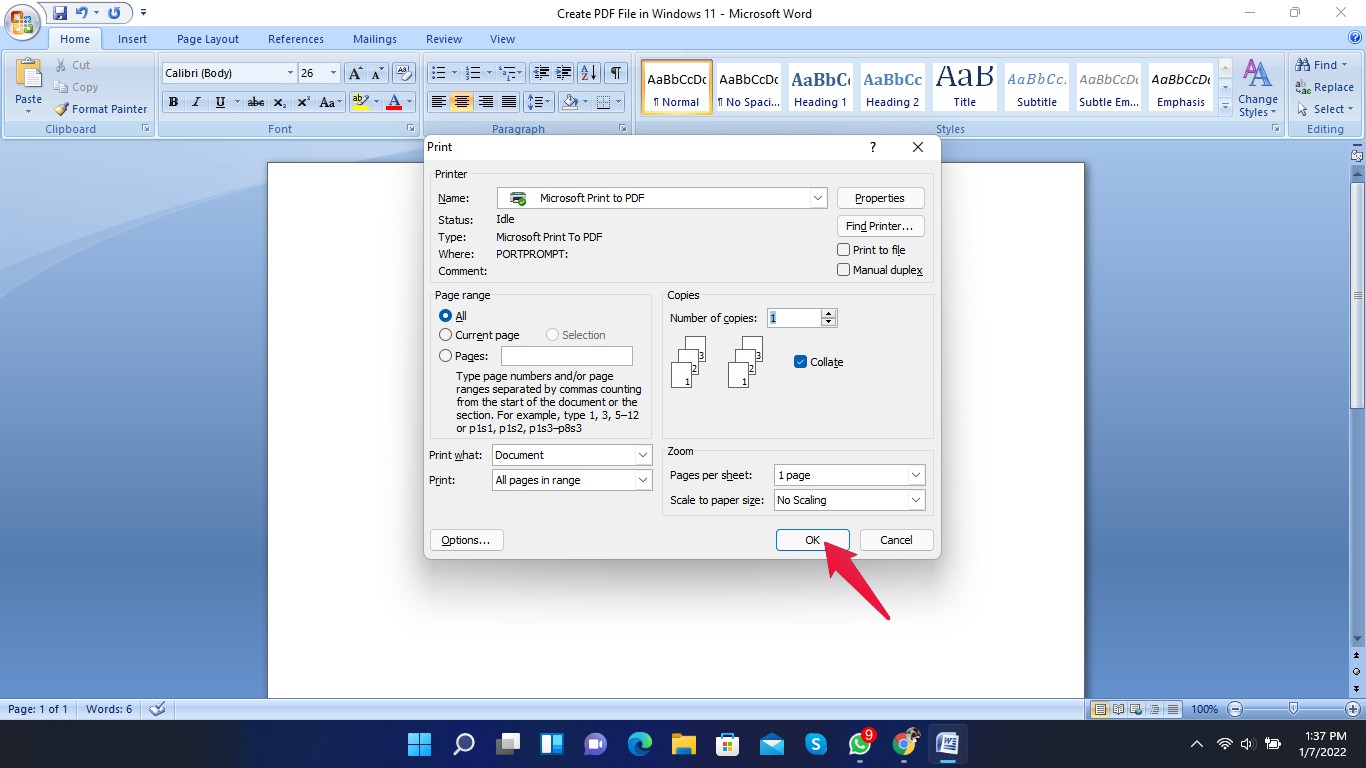This screenshot has height=768, width=1366.
Task: Align text right in Paragraph group
Action: [x=485, y=102]
